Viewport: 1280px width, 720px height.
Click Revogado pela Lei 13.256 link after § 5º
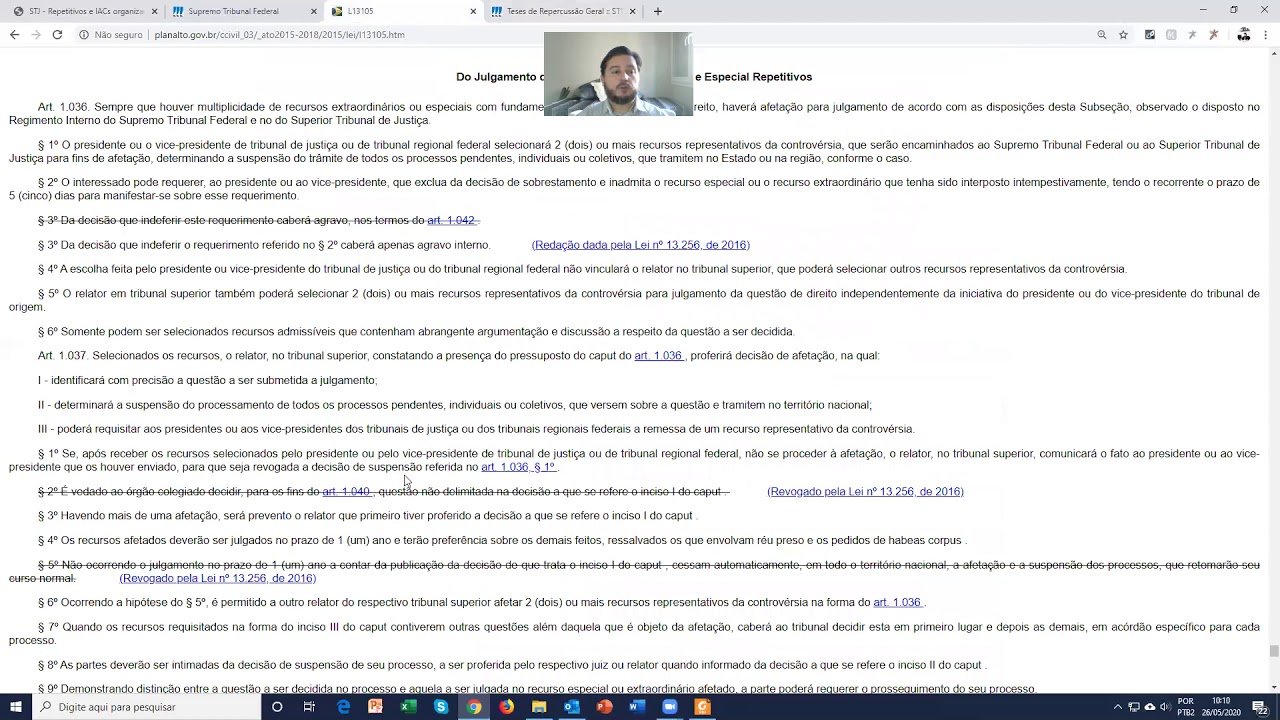[x=217, y=578]
